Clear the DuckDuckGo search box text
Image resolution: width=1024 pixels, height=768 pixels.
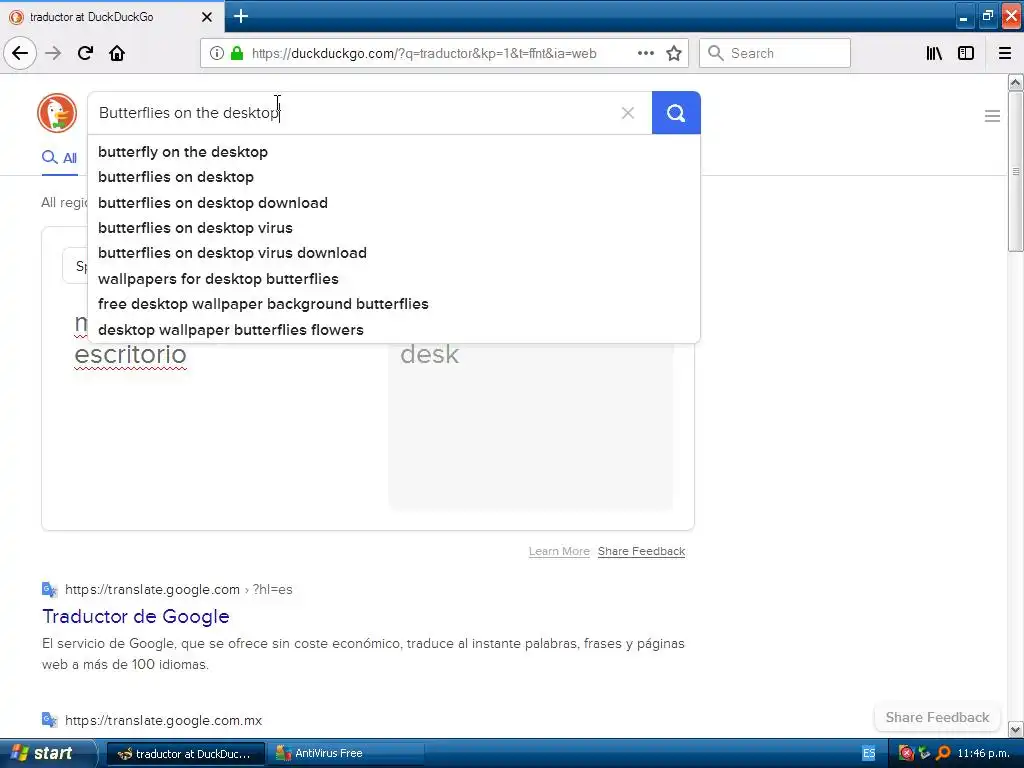[628, 113]
